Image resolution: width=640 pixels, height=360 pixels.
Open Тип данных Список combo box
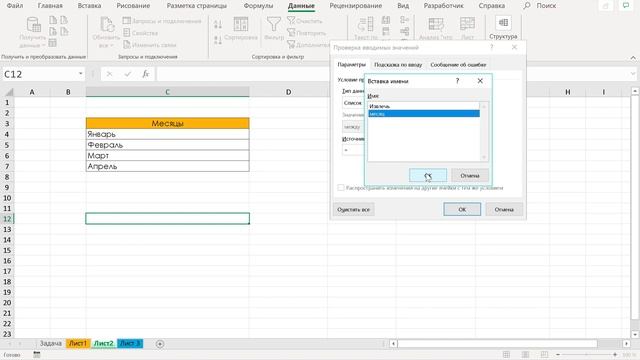[x=353, y=103]
